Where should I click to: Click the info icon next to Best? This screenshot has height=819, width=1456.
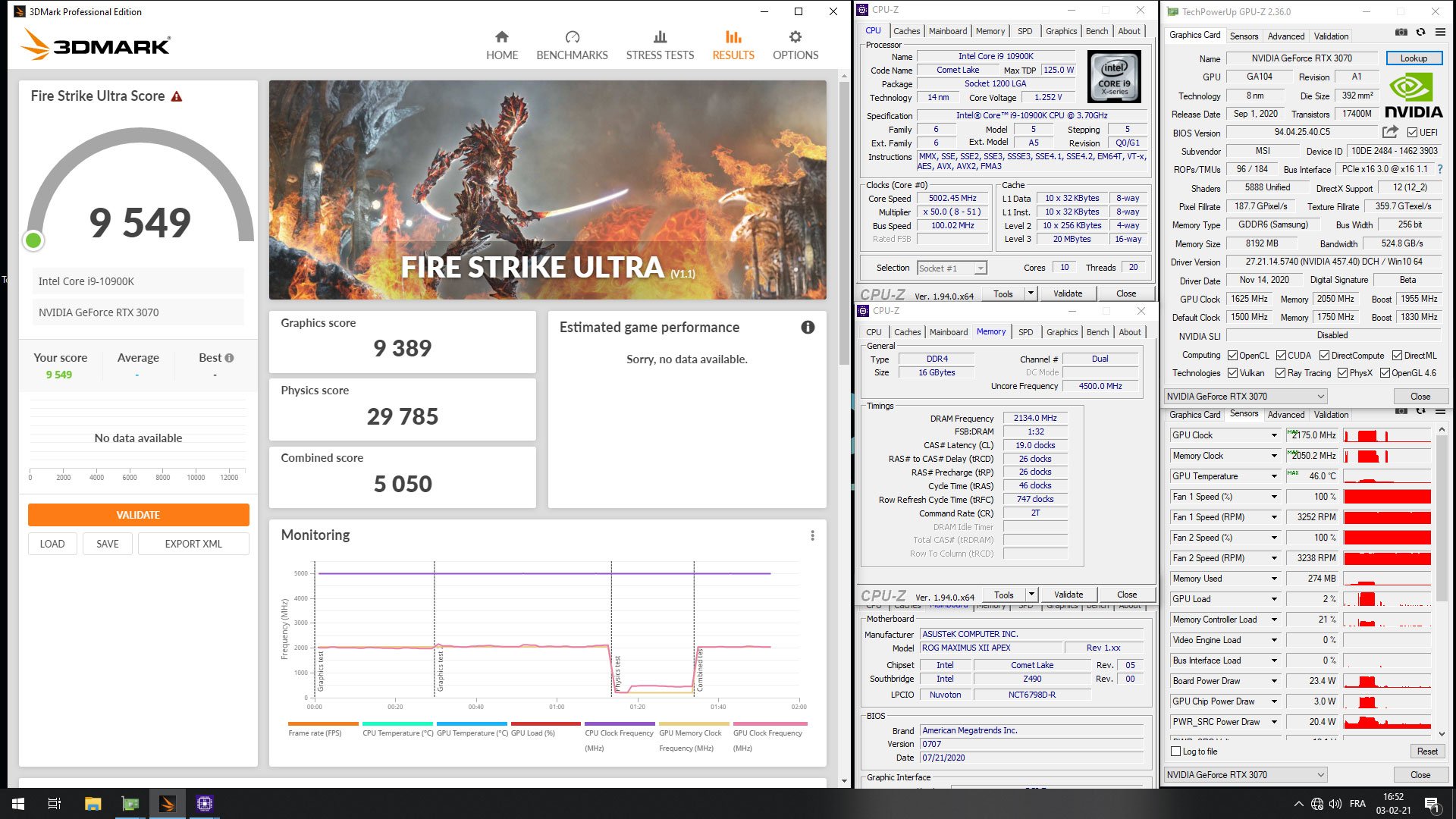[229, 358]
